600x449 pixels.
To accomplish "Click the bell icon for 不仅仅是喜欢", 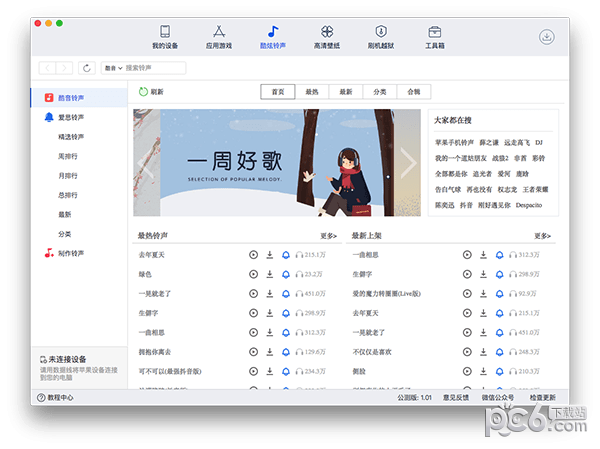I will pos(500,352).
